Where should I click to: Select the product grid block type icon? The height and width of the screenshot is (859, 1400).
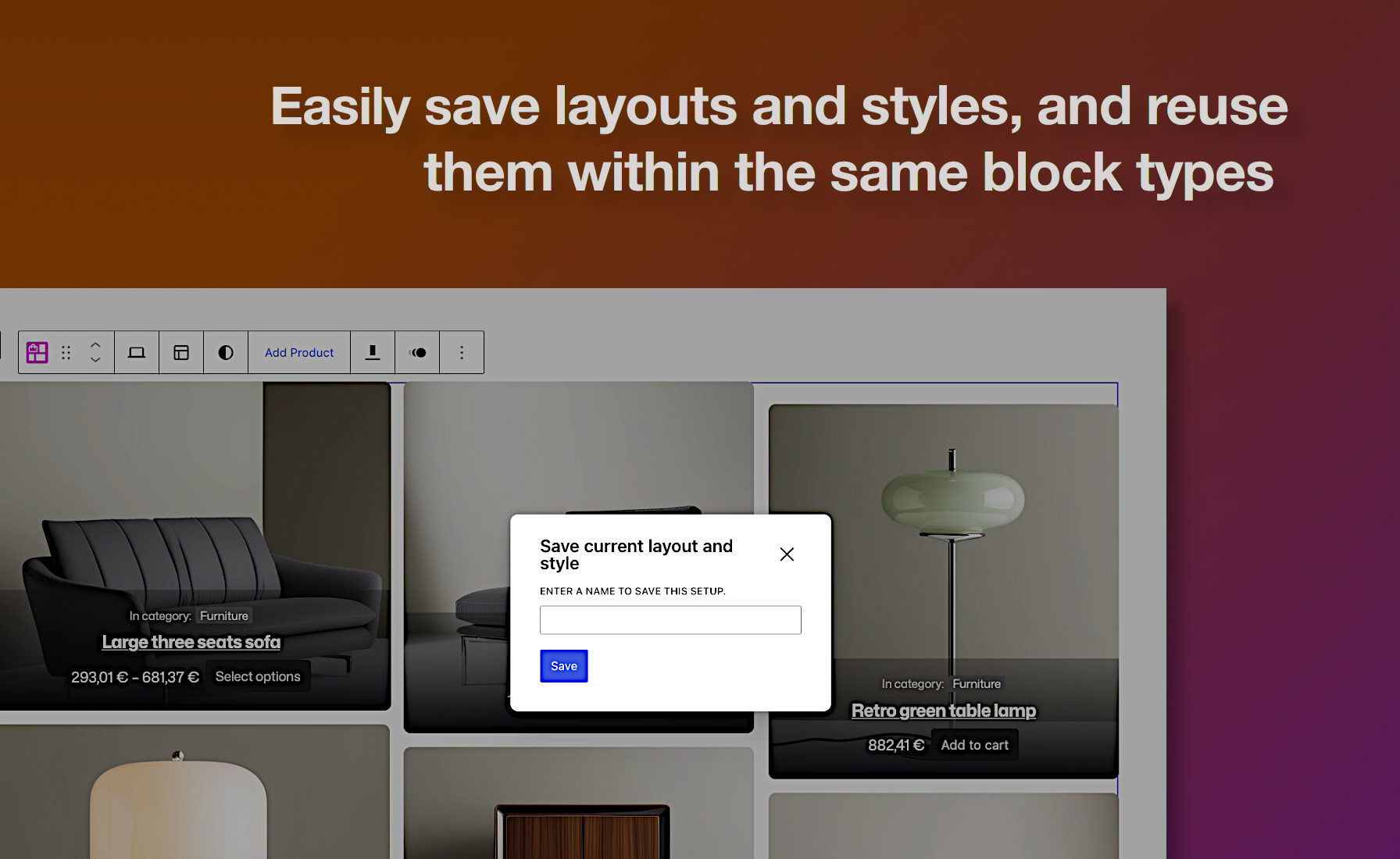37,352
